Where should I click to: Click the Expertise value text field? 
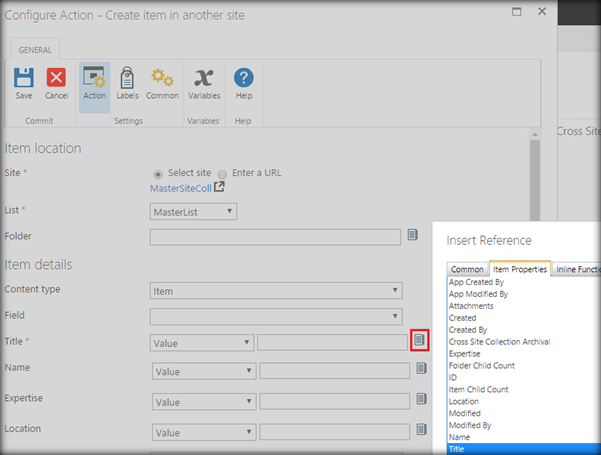(x=335, y=401)
